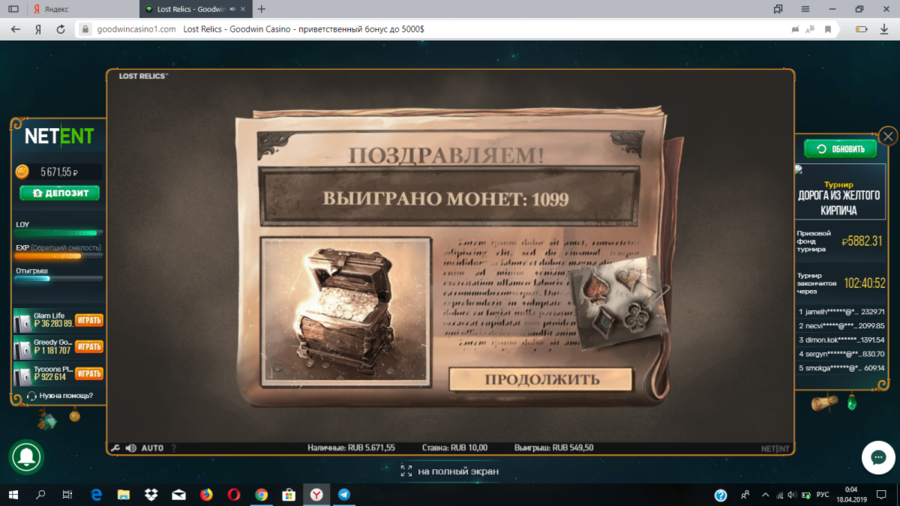The image size is (900, 506).
Task: Open browser downloads arrow icon
Action: click(x=884, y=29)
